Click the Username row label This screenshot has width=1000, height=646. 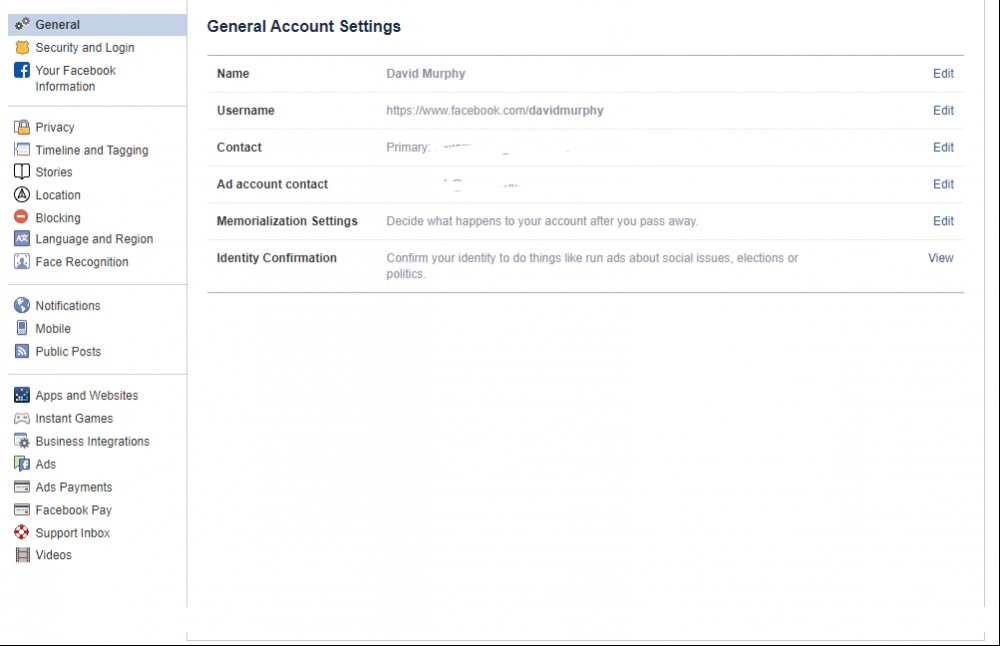point(246,110)
